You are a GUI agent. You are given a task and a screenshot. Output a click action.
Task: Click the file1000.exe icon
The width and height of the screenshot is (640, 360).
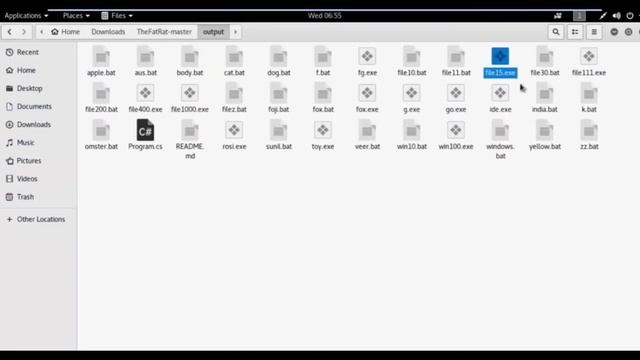point(190,93)
